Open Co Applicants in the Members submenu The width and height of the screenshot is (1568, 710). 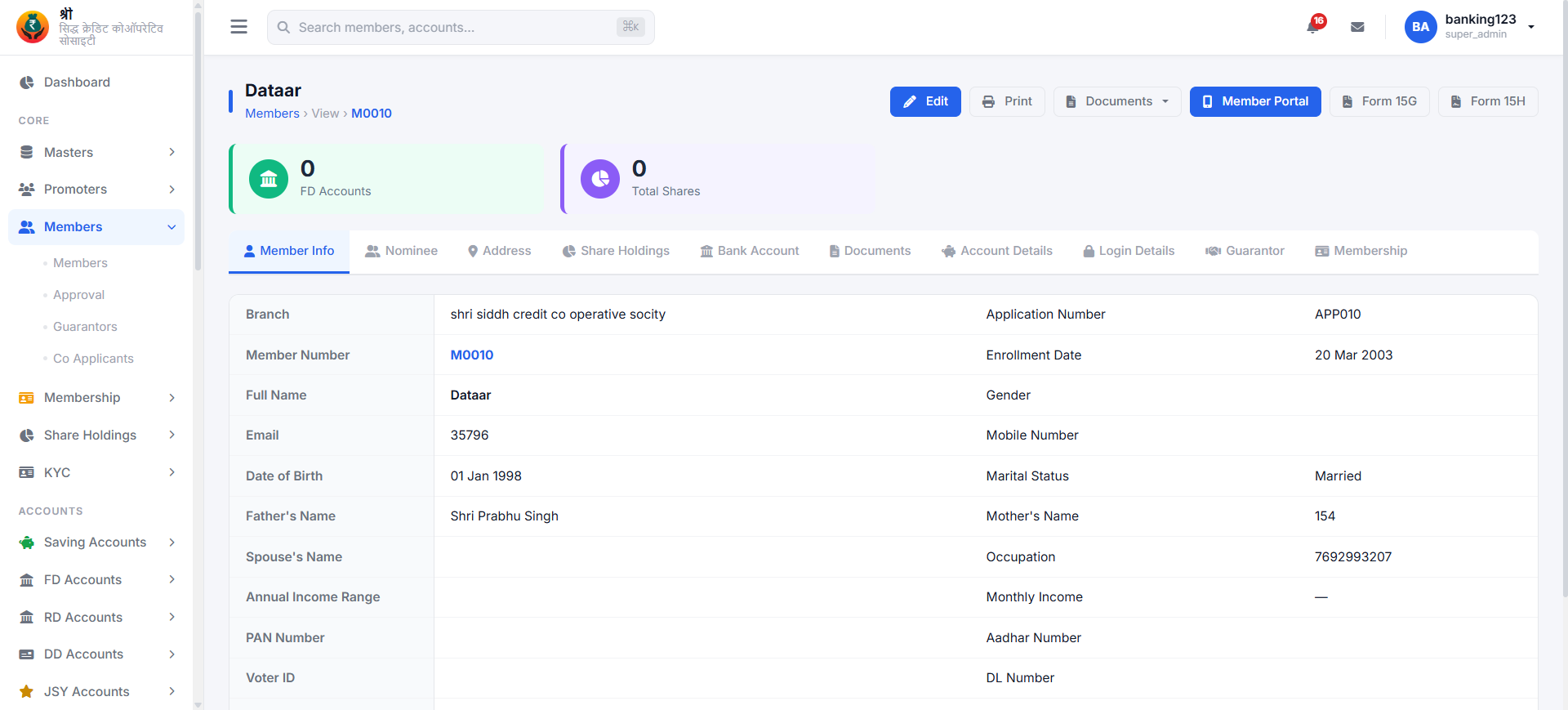pos(93,359)
